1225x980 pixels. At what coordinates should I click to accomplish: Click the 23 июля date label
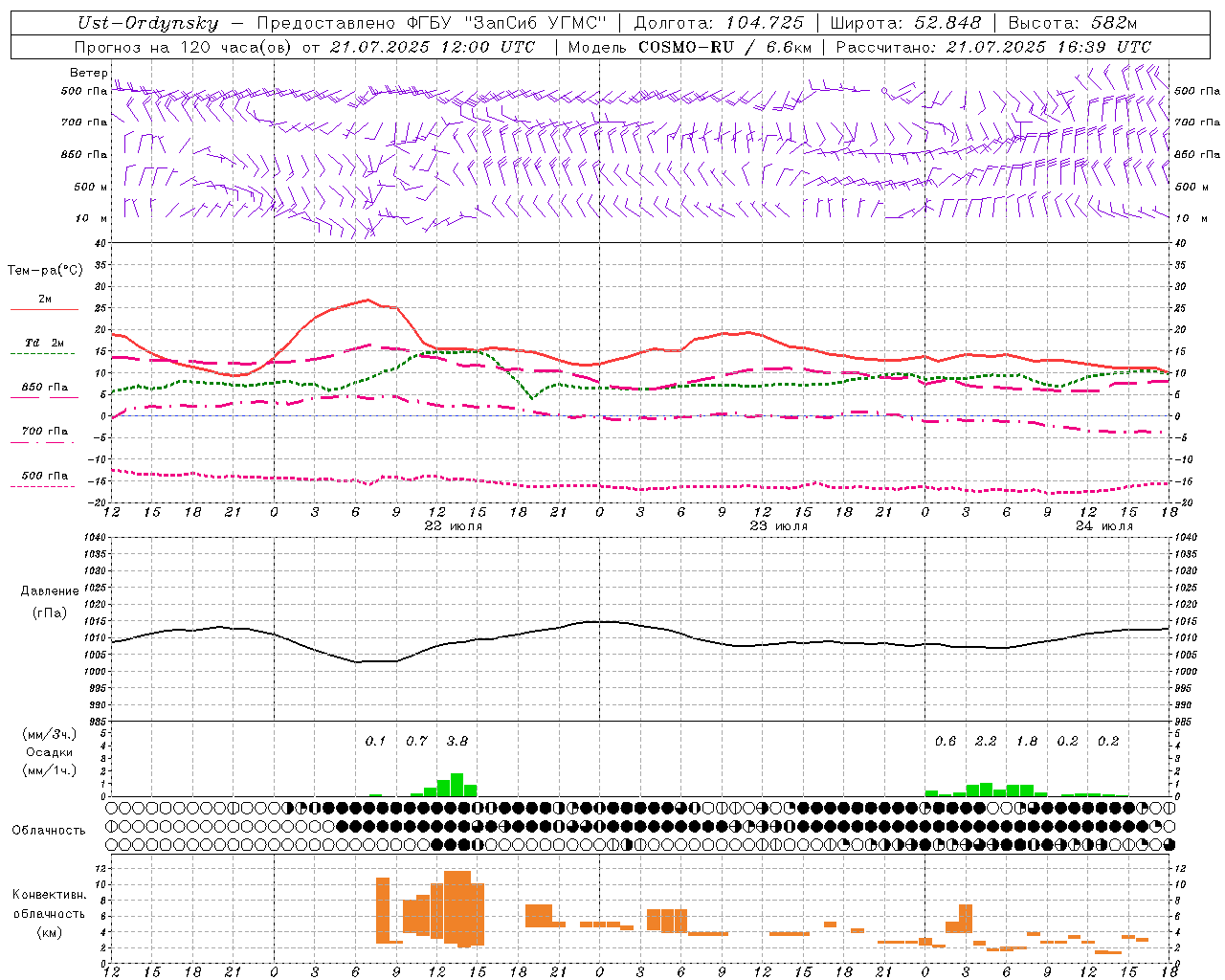pyautogui.click(x=779, y=526)
